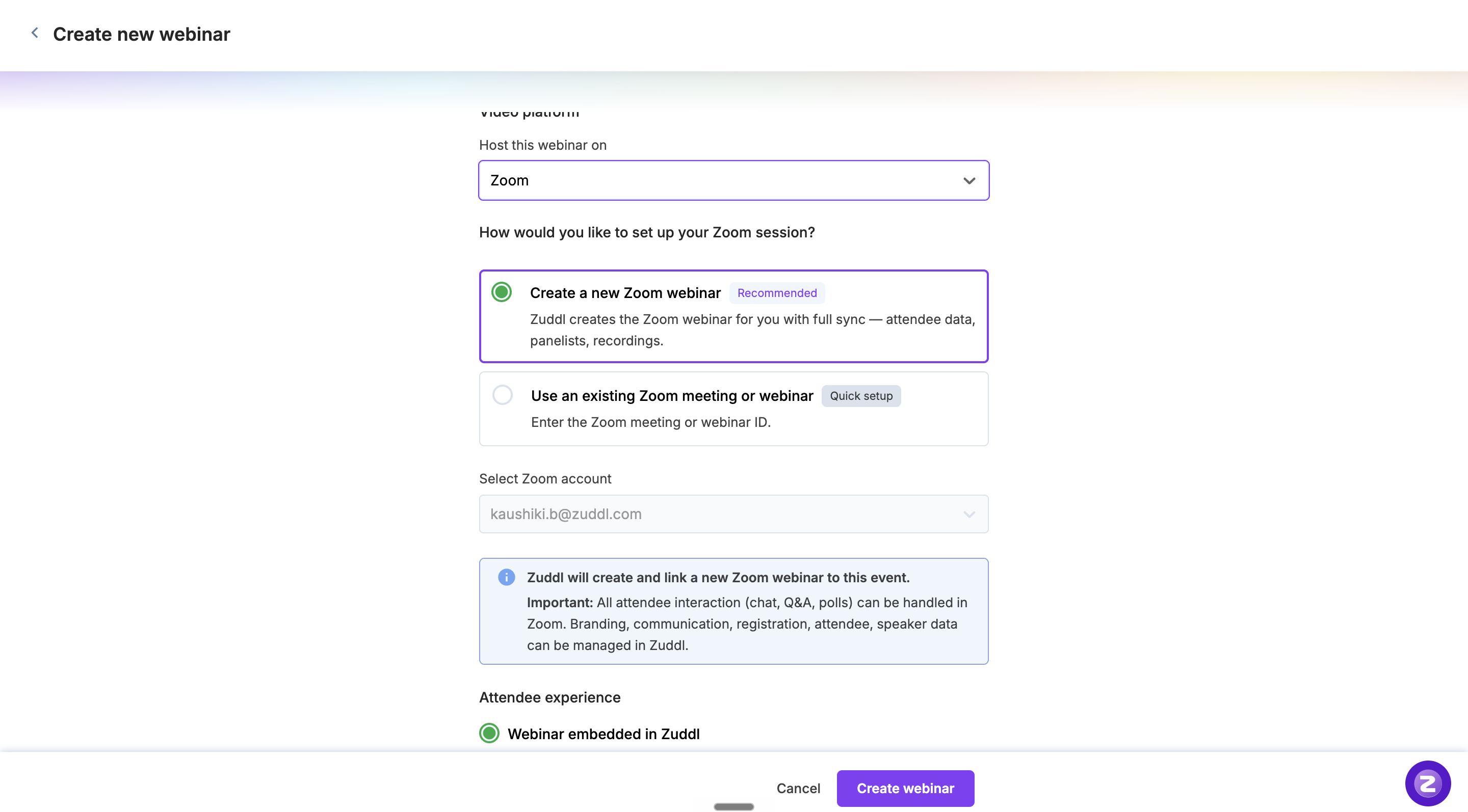Click the Zoom account dropdown chevron arrow

pos(969,515)
